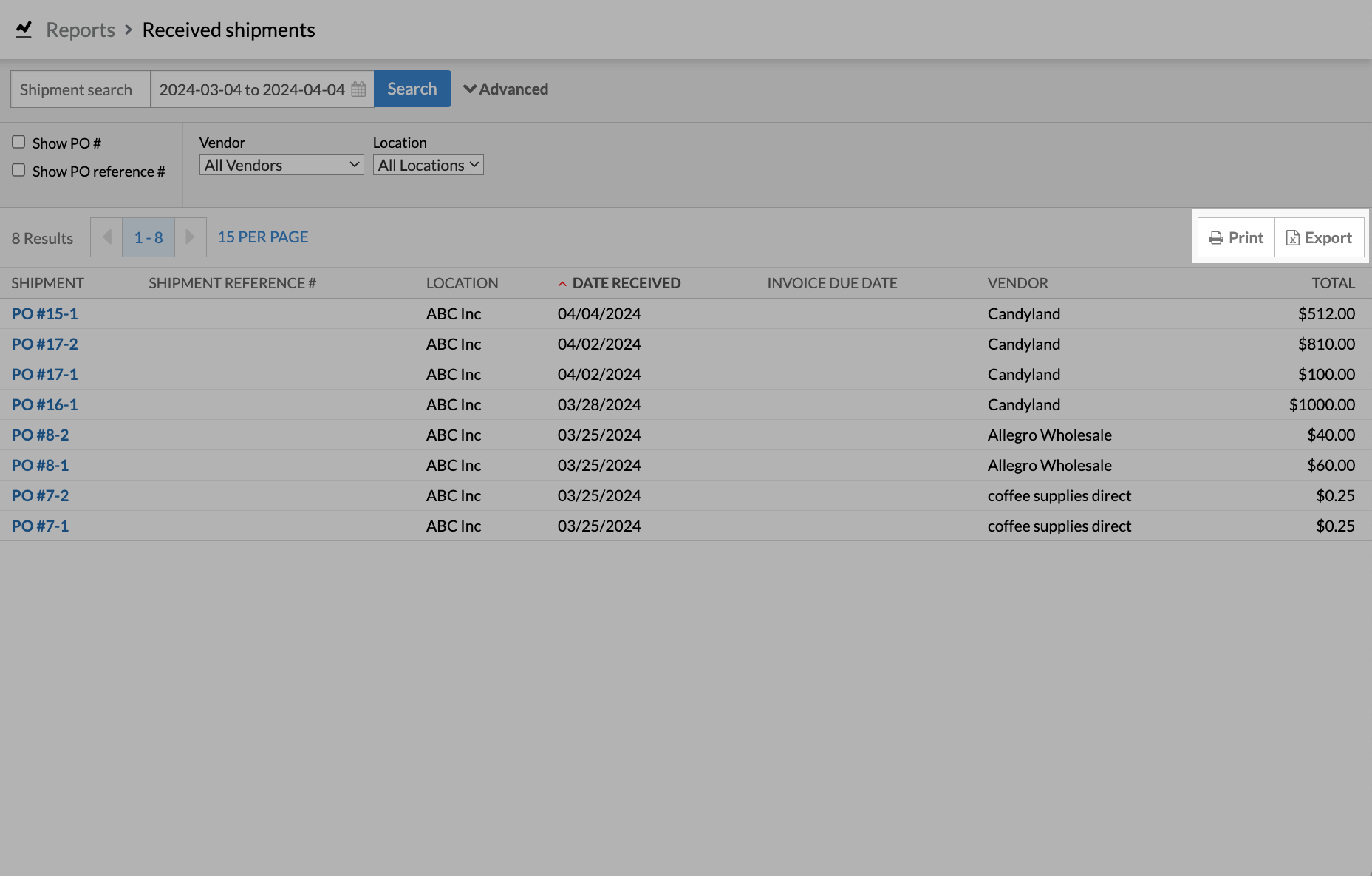Screen dimensions: 1372x876
Task: Navigate to Reports breadcrumb
Action: pyautogui.click(x=81, y=30)
